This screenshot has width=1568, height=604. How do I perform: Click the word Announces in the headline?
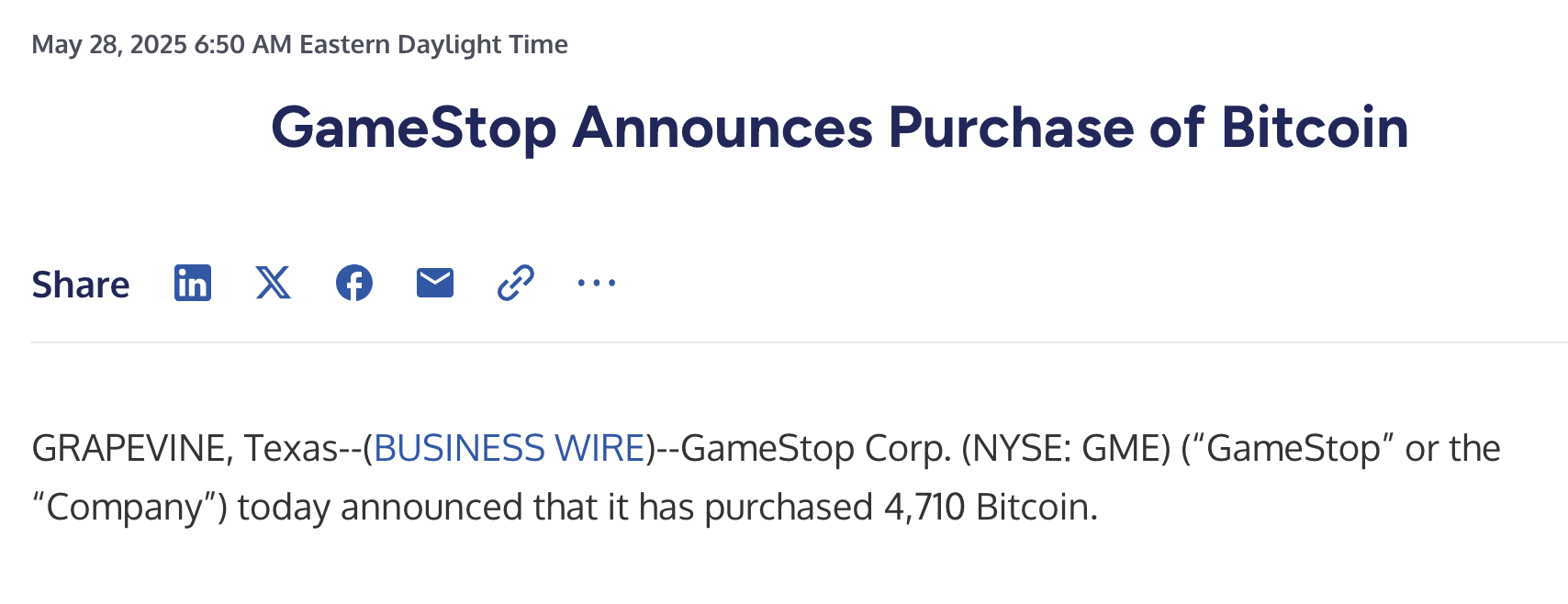click(x=722, y=127)
